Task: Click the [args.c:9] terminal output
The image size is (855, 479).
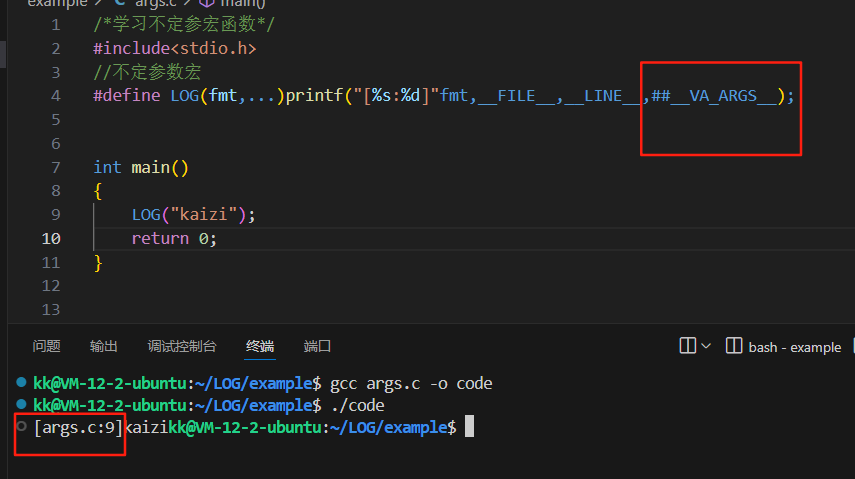Action: coord(79,427)
